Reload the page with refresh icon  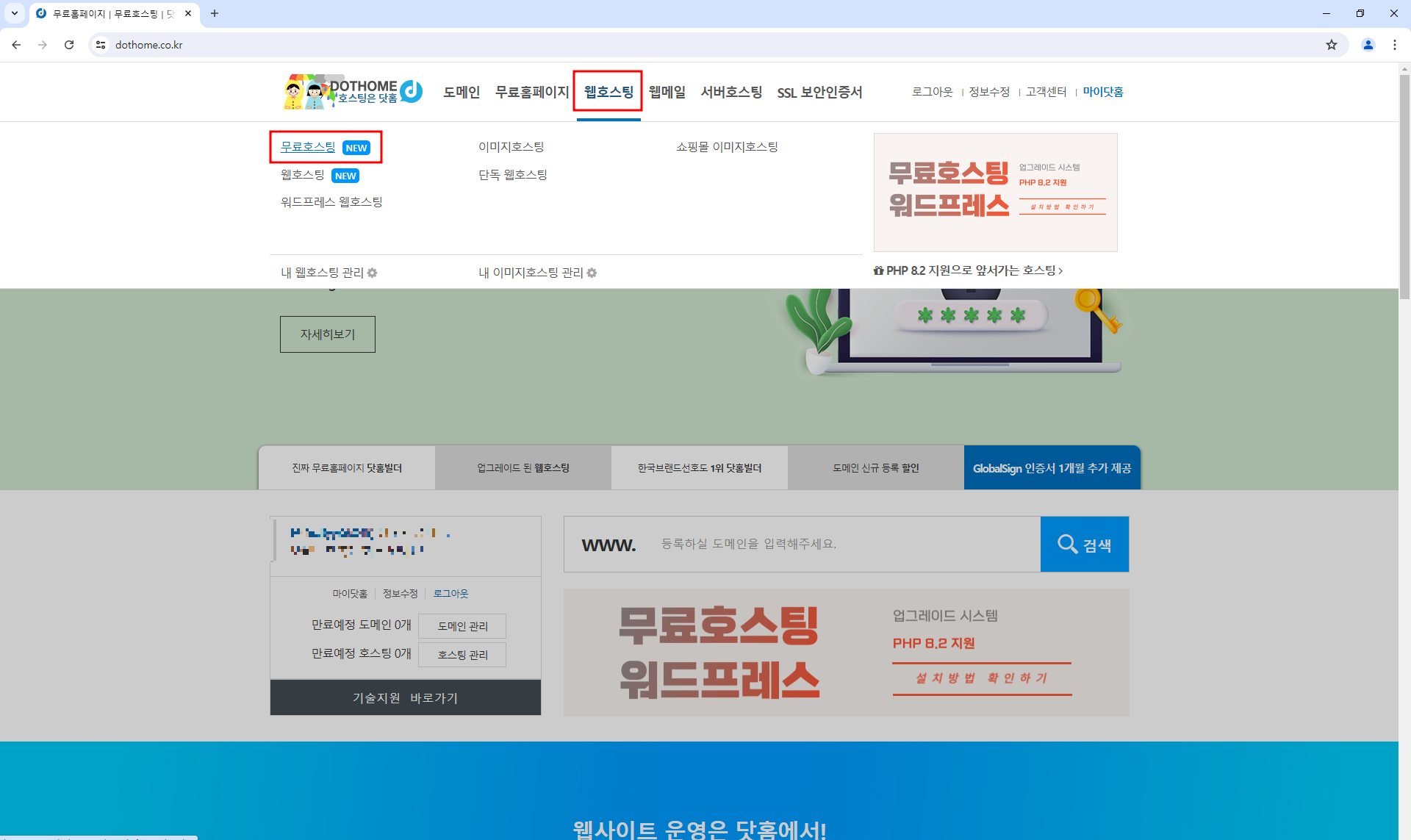[69, 45]
